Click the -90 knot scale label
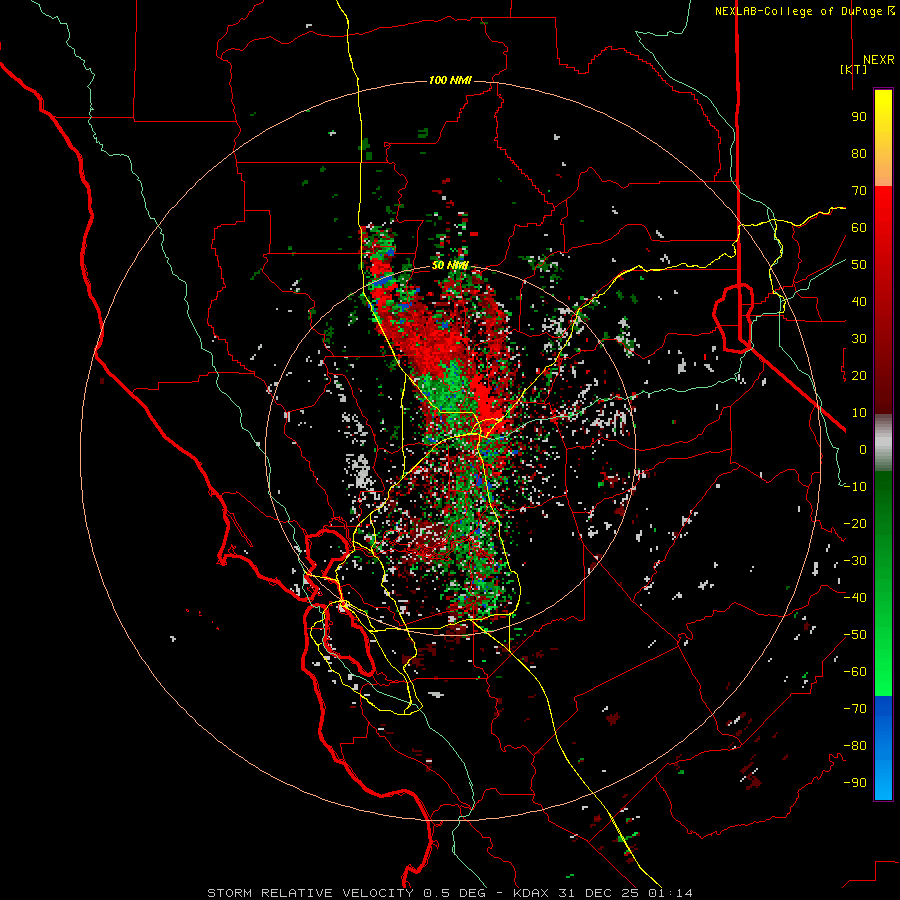The image size is (900, 900). point(855,783)
